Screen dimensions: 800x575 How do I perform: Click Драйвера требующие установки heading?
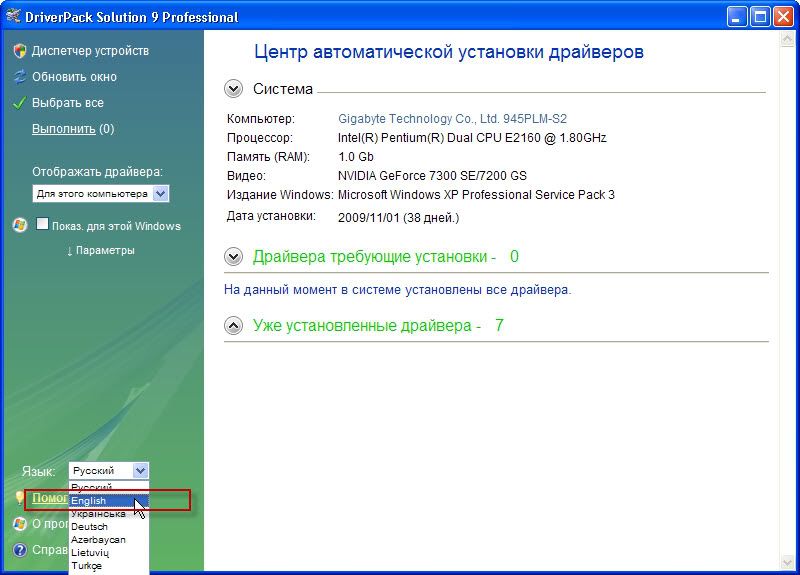[386, 256]
